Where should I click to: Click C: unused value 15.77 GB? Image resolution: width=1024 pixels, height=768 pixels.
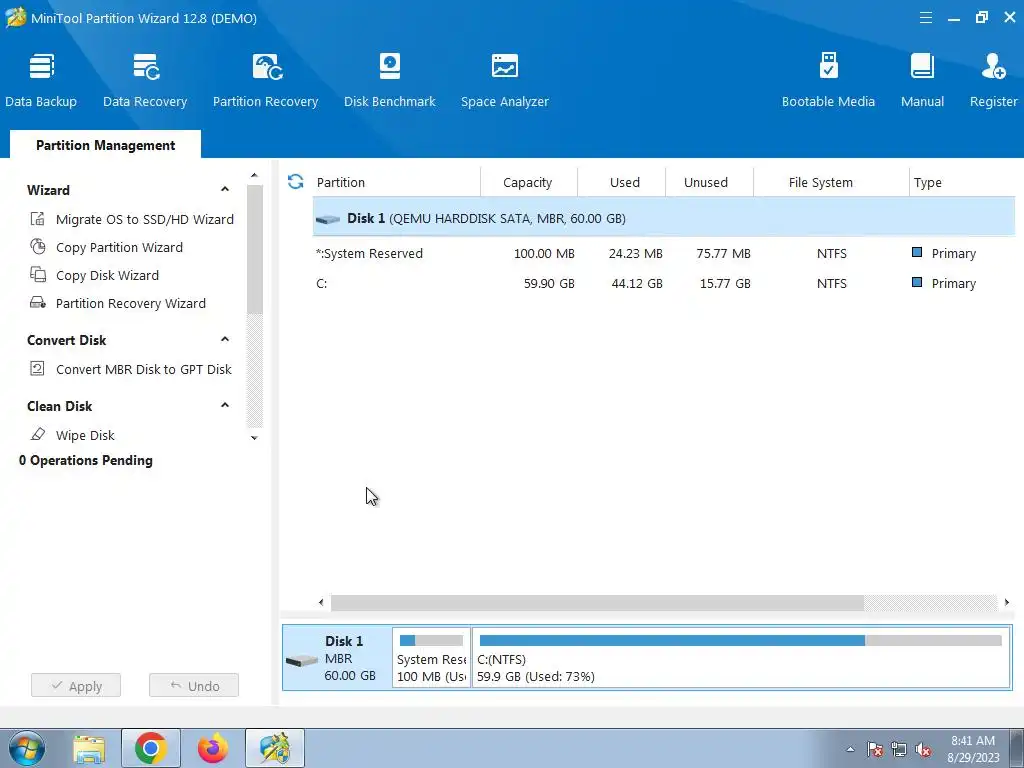725,283
